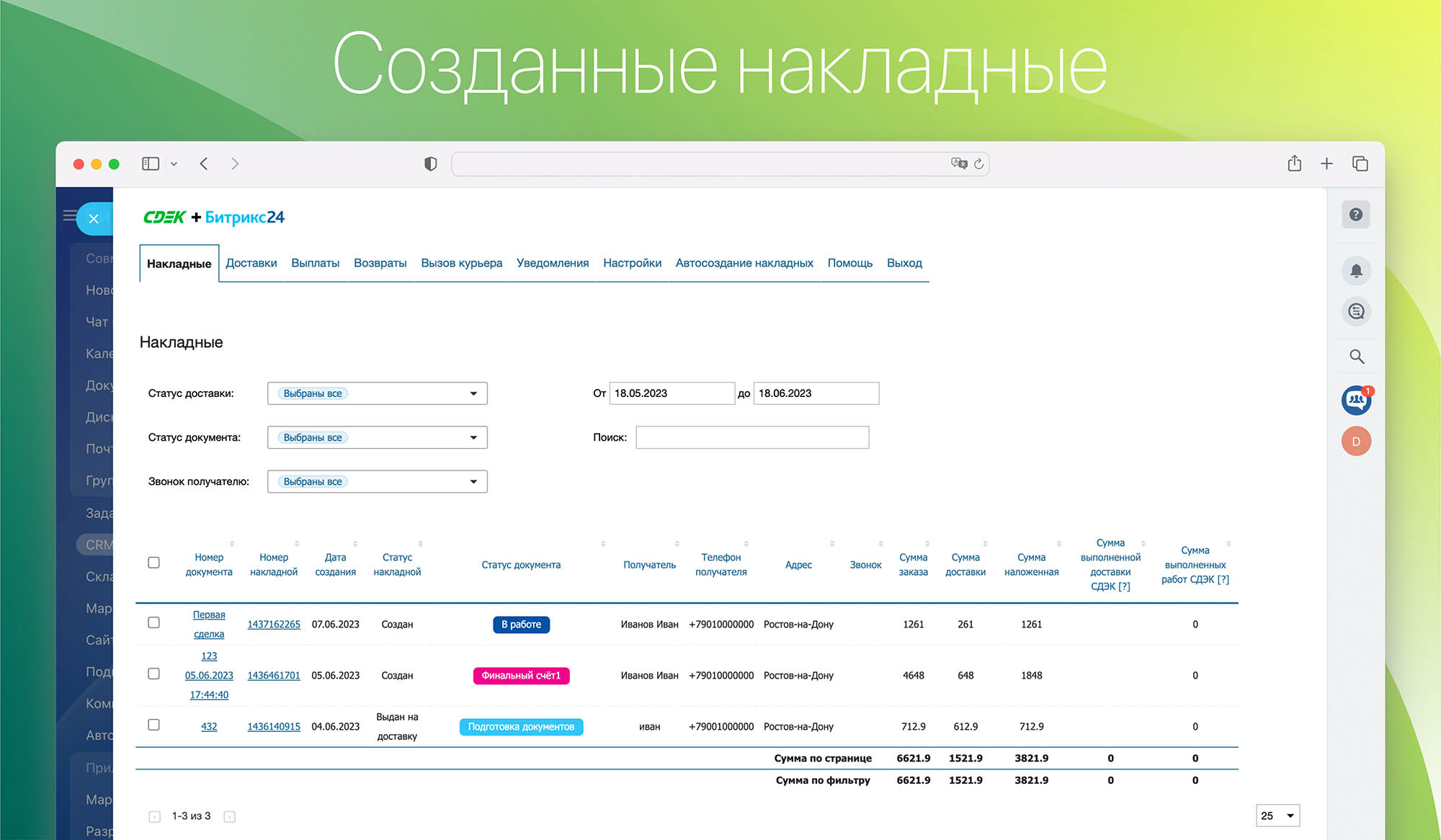This screenshot has height=840, width=1441.
Task: Toggle the browser sidebar icon
Action: click(151, 164)
